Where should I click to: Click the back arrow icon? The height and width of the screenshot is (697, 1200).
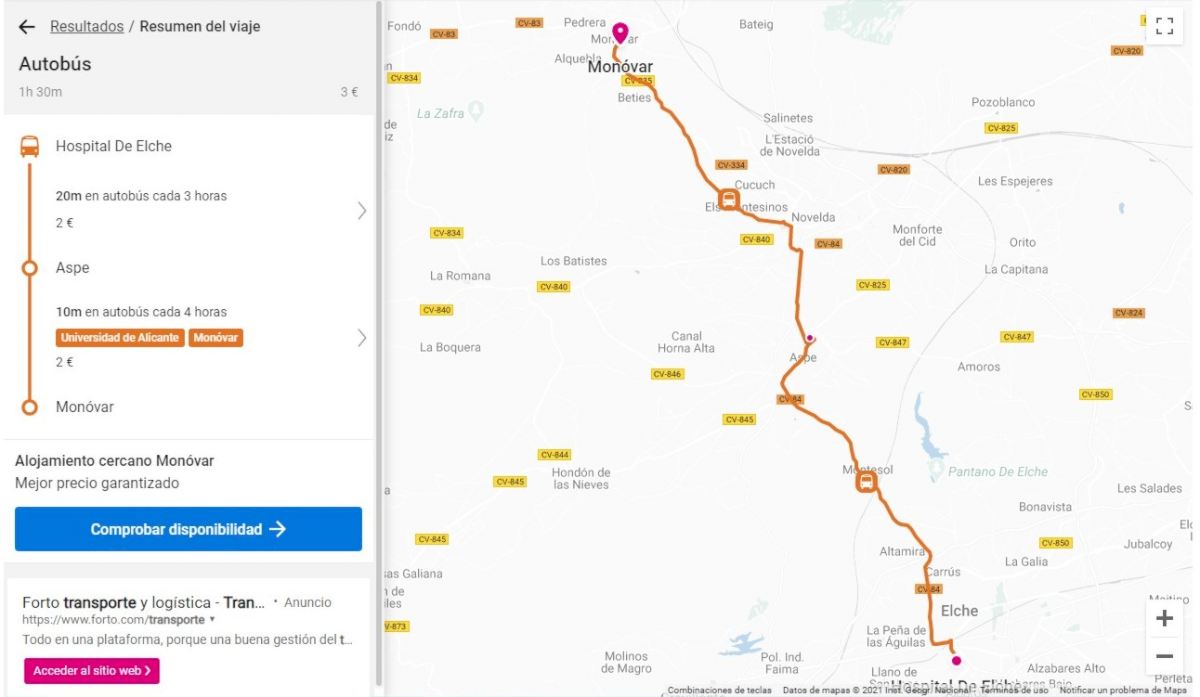(27, 27)
